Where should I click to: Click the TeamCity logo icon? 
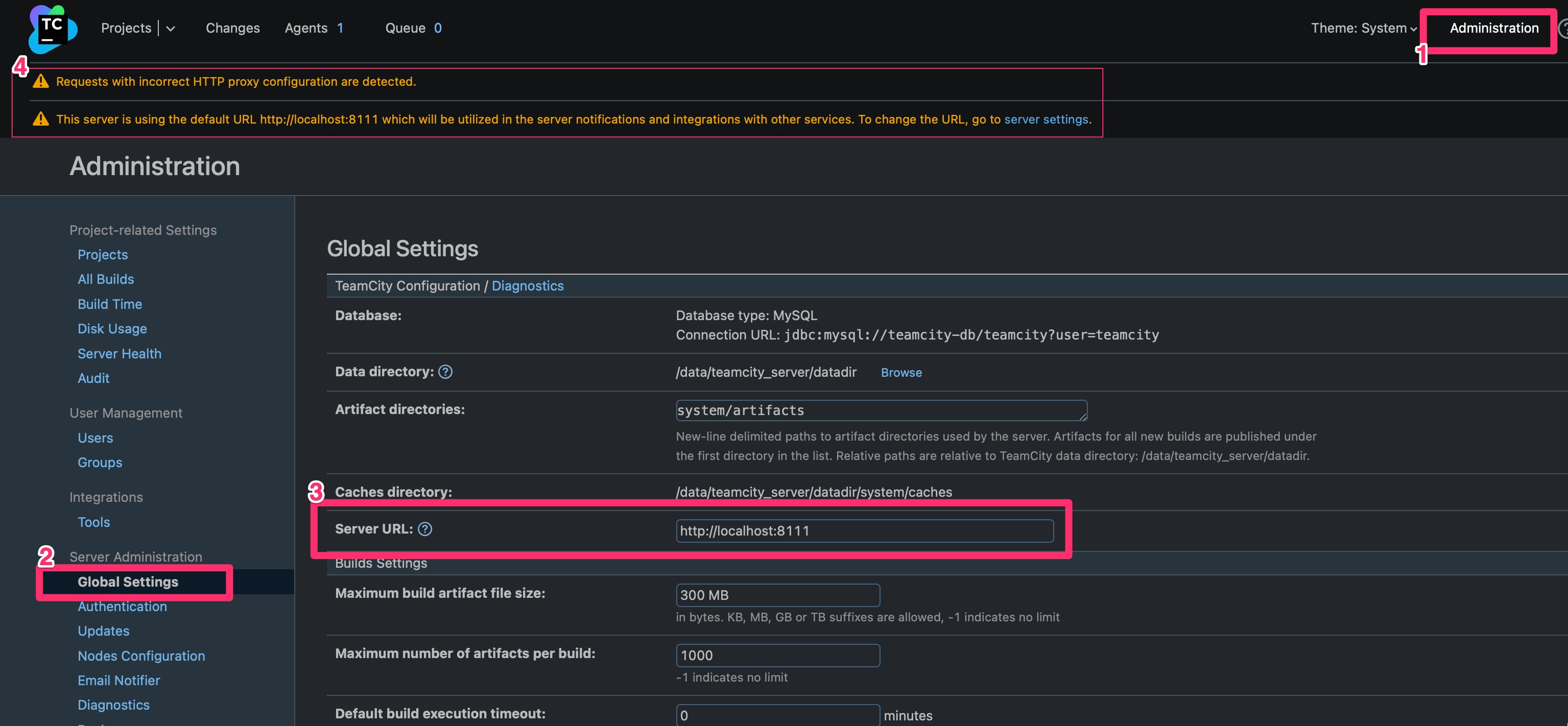(x=52, y=29)
